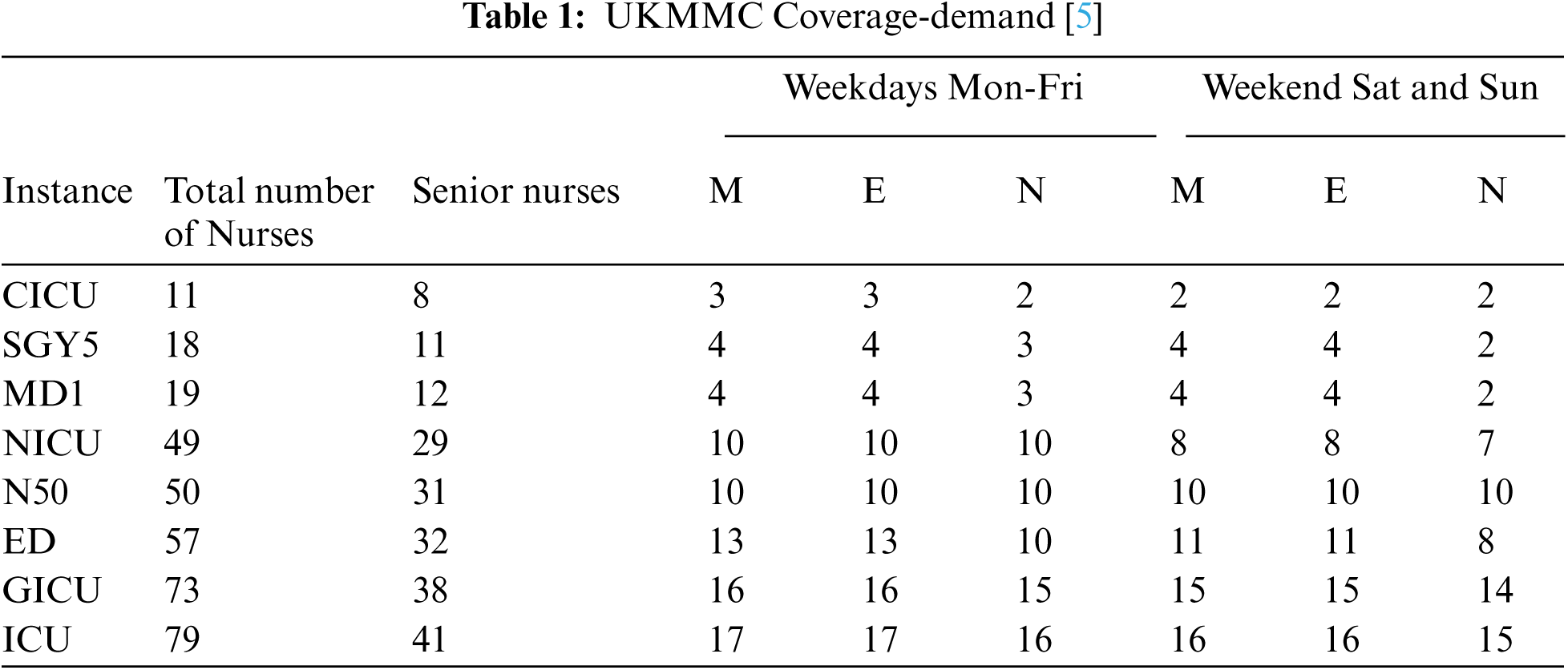Select the ED row label
The width and height of the screenshot is (1568, 670).
pos(30,542)
